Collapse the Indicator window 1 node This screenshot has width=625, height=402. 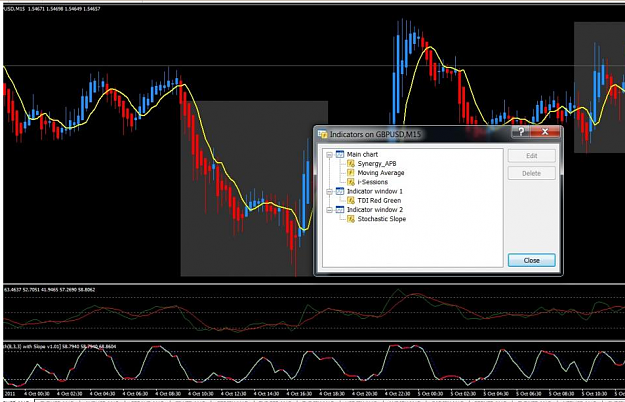[x=329, y=192]
